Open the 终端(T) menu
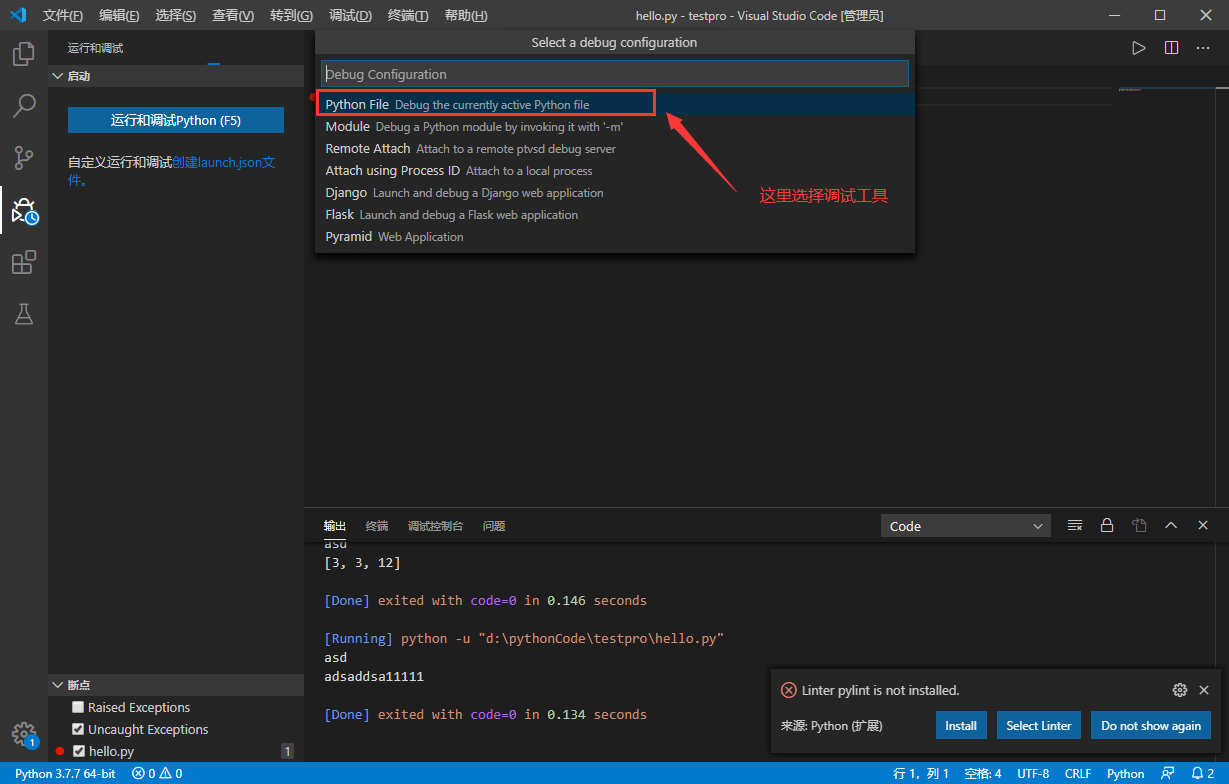 (x=408, y=16)
